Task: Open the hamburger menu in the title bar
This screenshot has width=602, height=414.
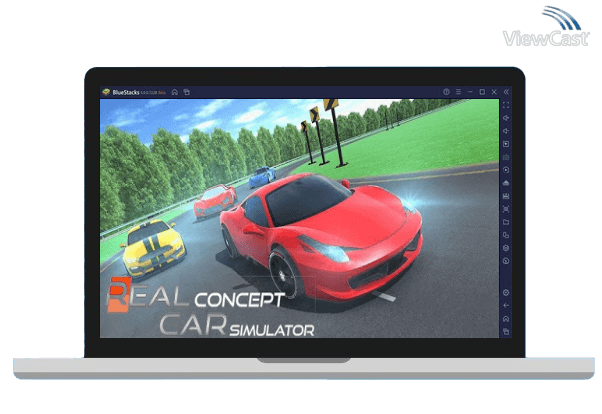Action: pyautogui.click(x=458, y=92)
